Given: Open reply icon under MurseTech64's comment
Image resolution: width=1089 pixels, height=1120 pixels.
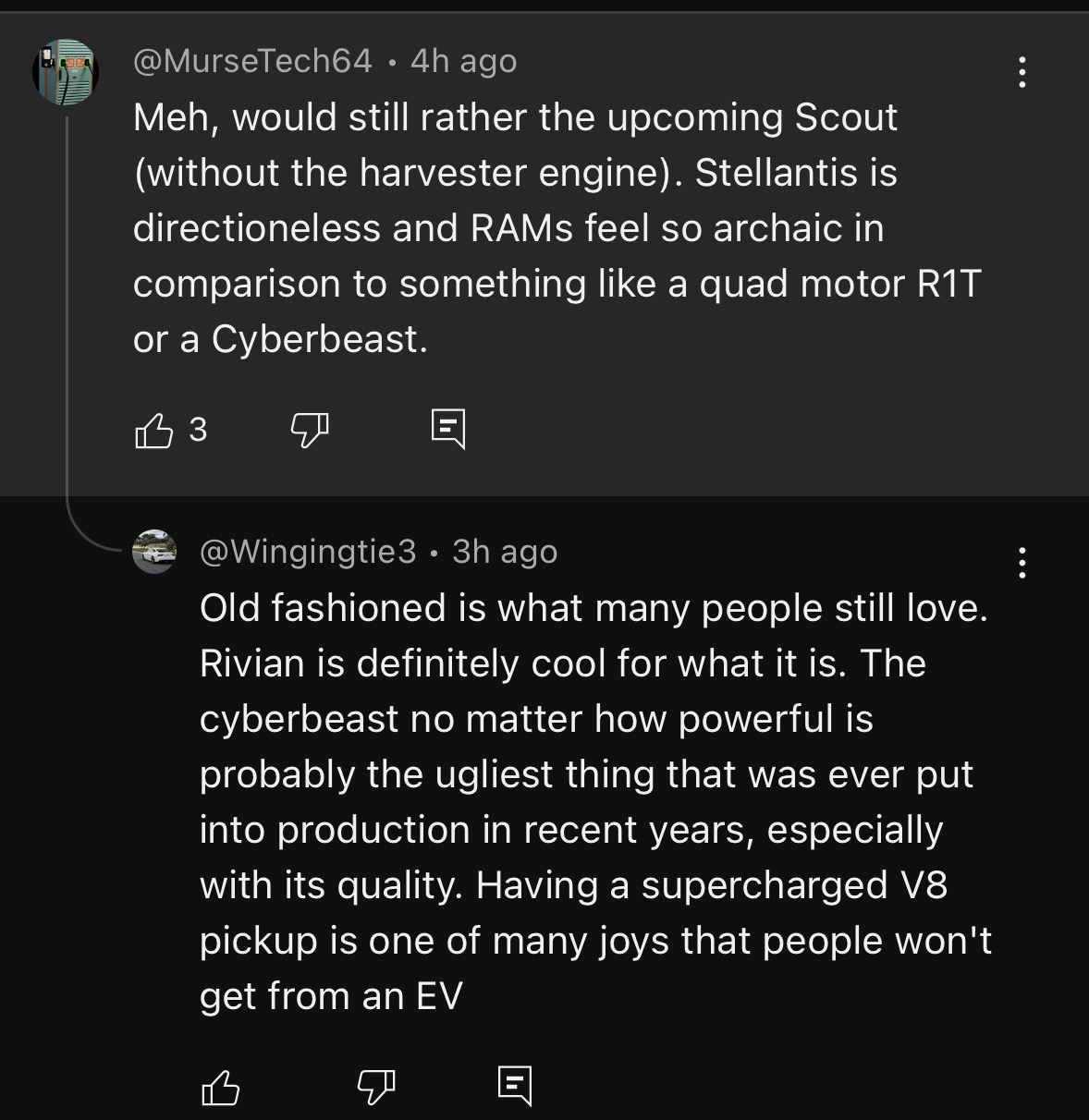Looking at the screenshot, I should [448, 430].
